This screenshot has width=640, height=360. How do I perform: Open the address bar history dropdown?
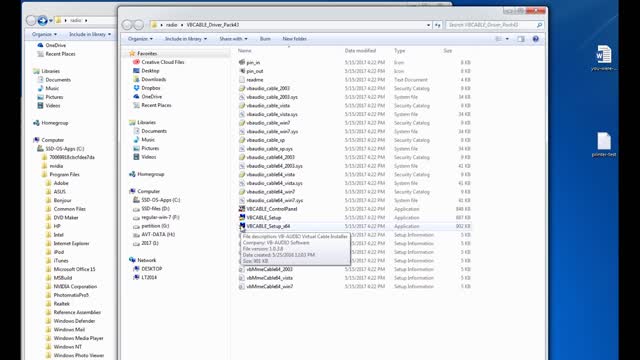[x=428, y=25]
